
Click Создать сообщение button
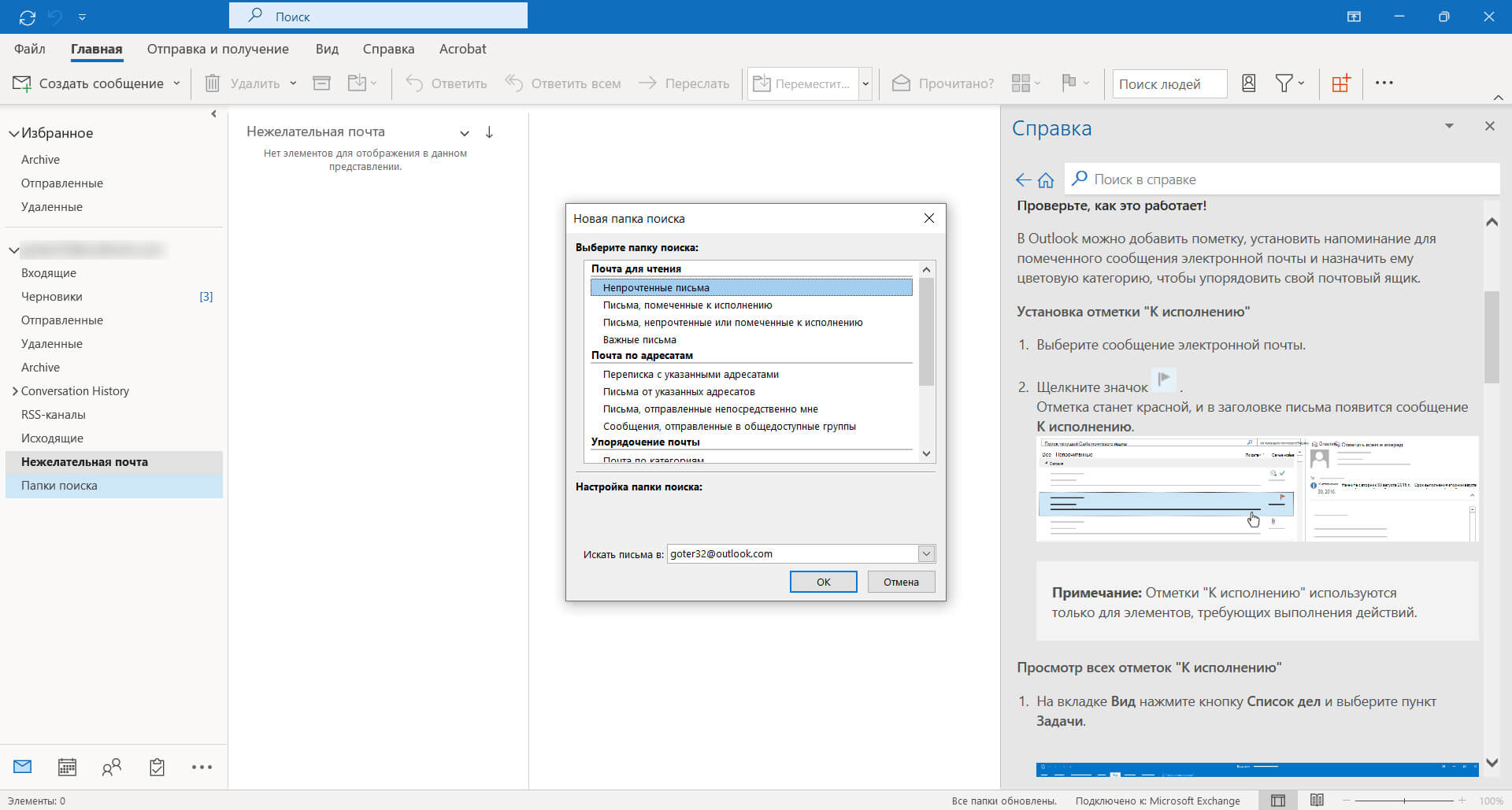[x=88, y=83]
